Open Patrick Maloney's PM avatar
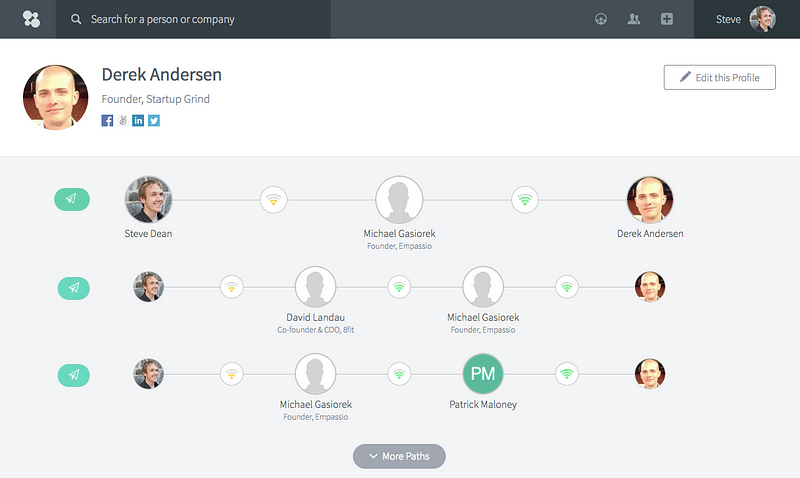Screen dimensions: 800x478 [483, 374]
